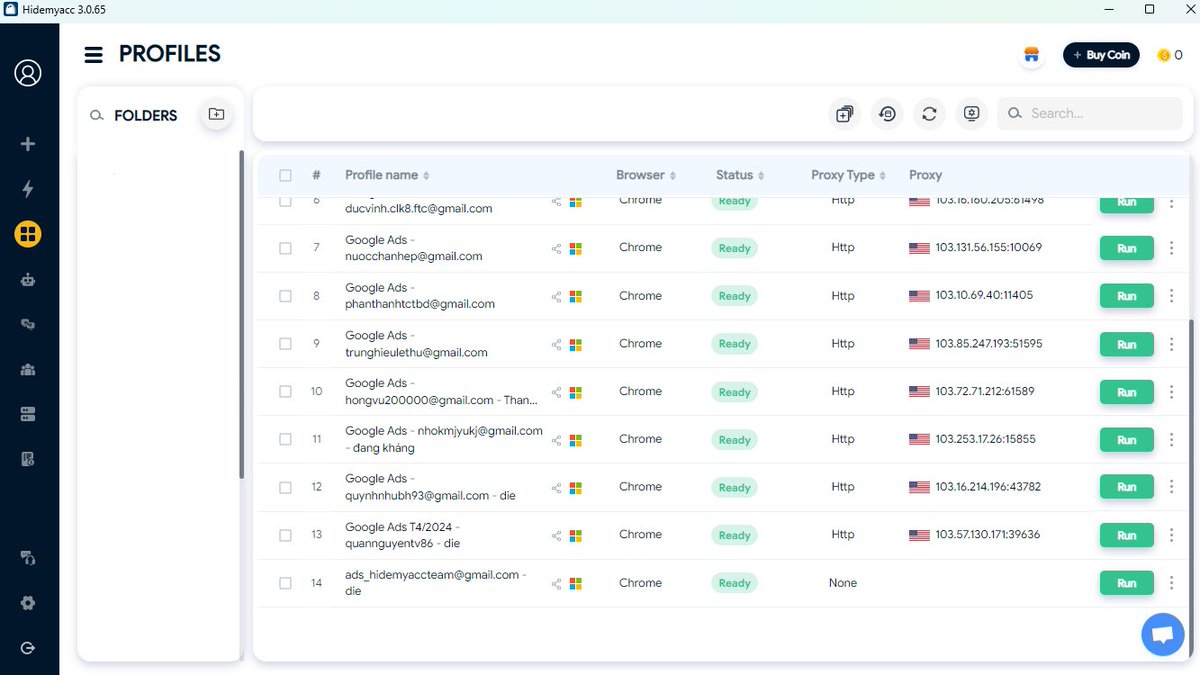This screenshot has width=1200, height=675.
Task: Open the billing document icon in sidebar
Action: click(x=28, y=459)
